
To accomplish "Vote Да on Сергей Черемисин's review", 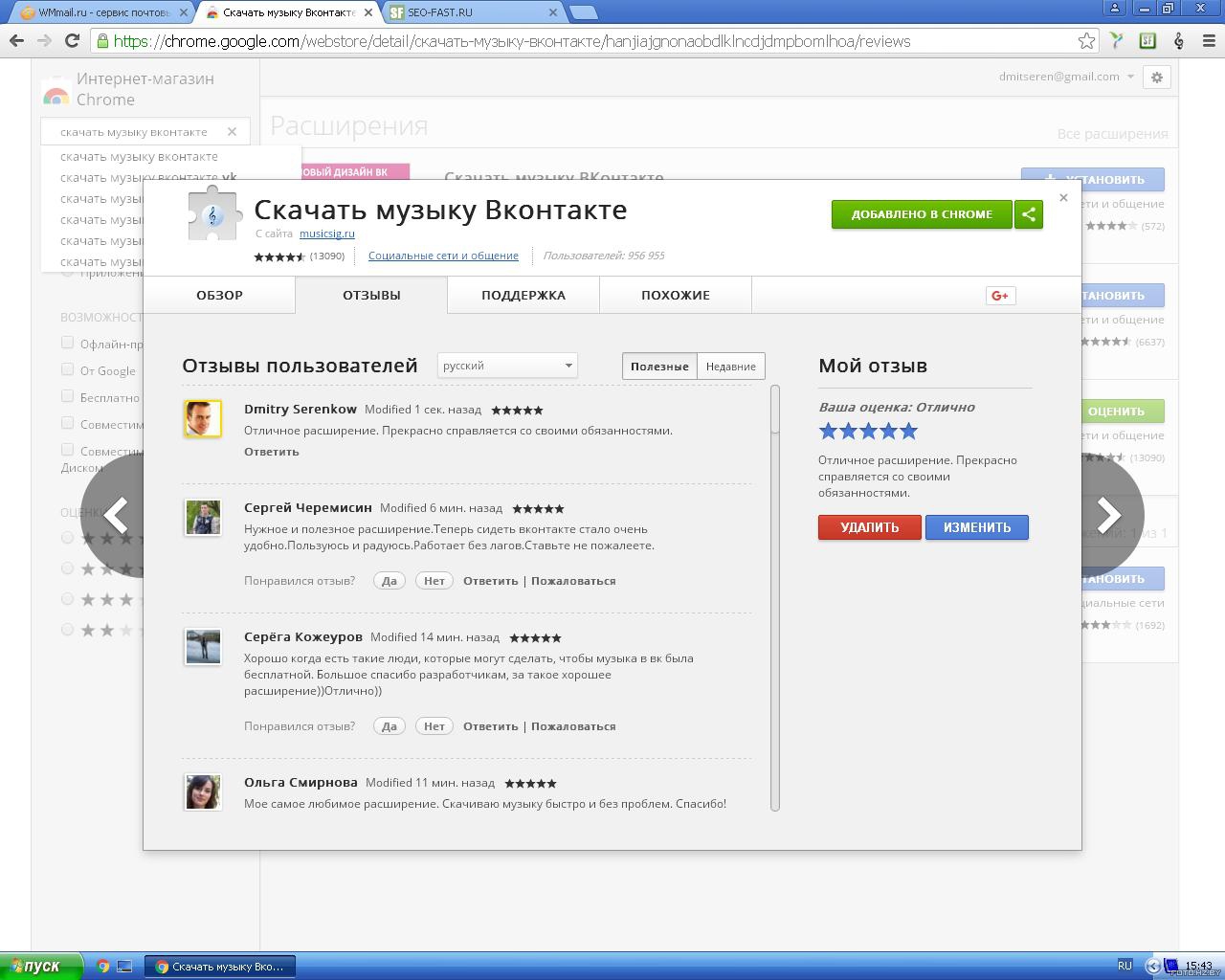I will pos(390,581).
